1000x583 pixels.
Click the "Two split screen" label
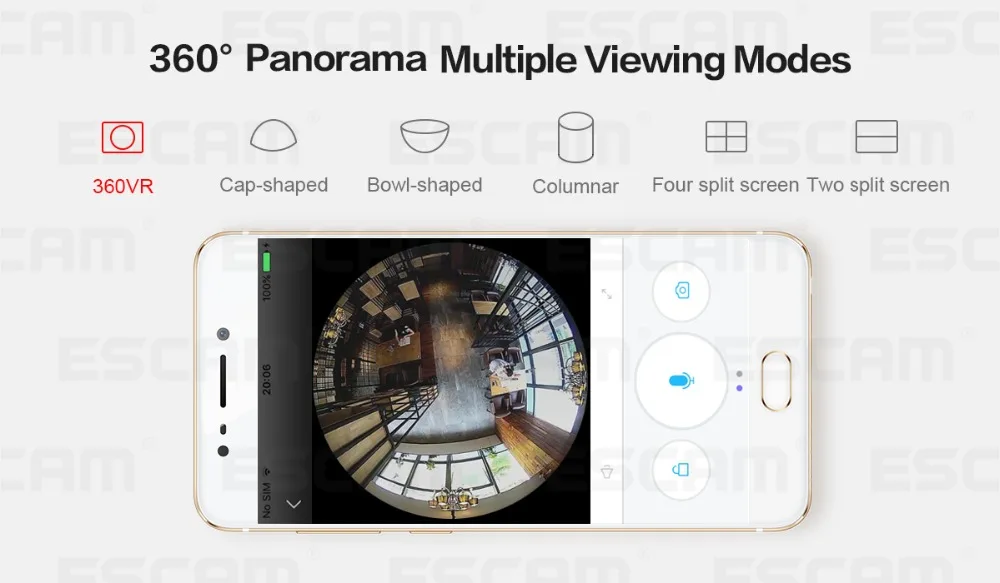pyautogui.click(x=878, y=185)
